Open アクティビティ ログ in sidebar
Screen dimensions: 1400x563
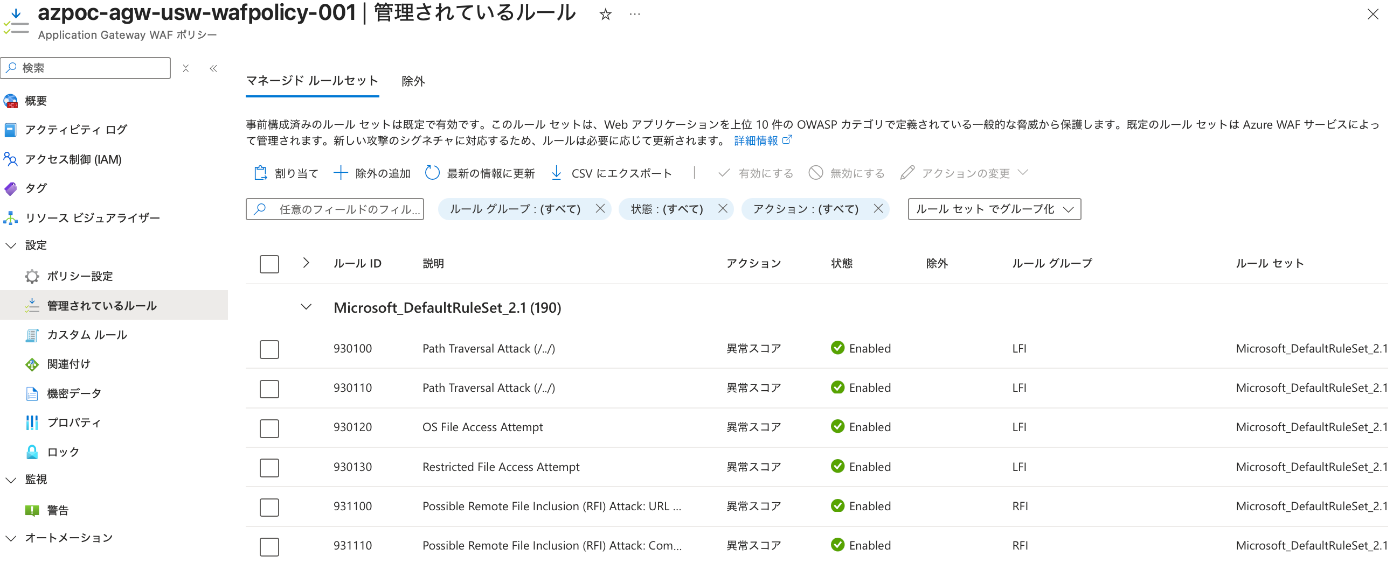pos(76,130)
